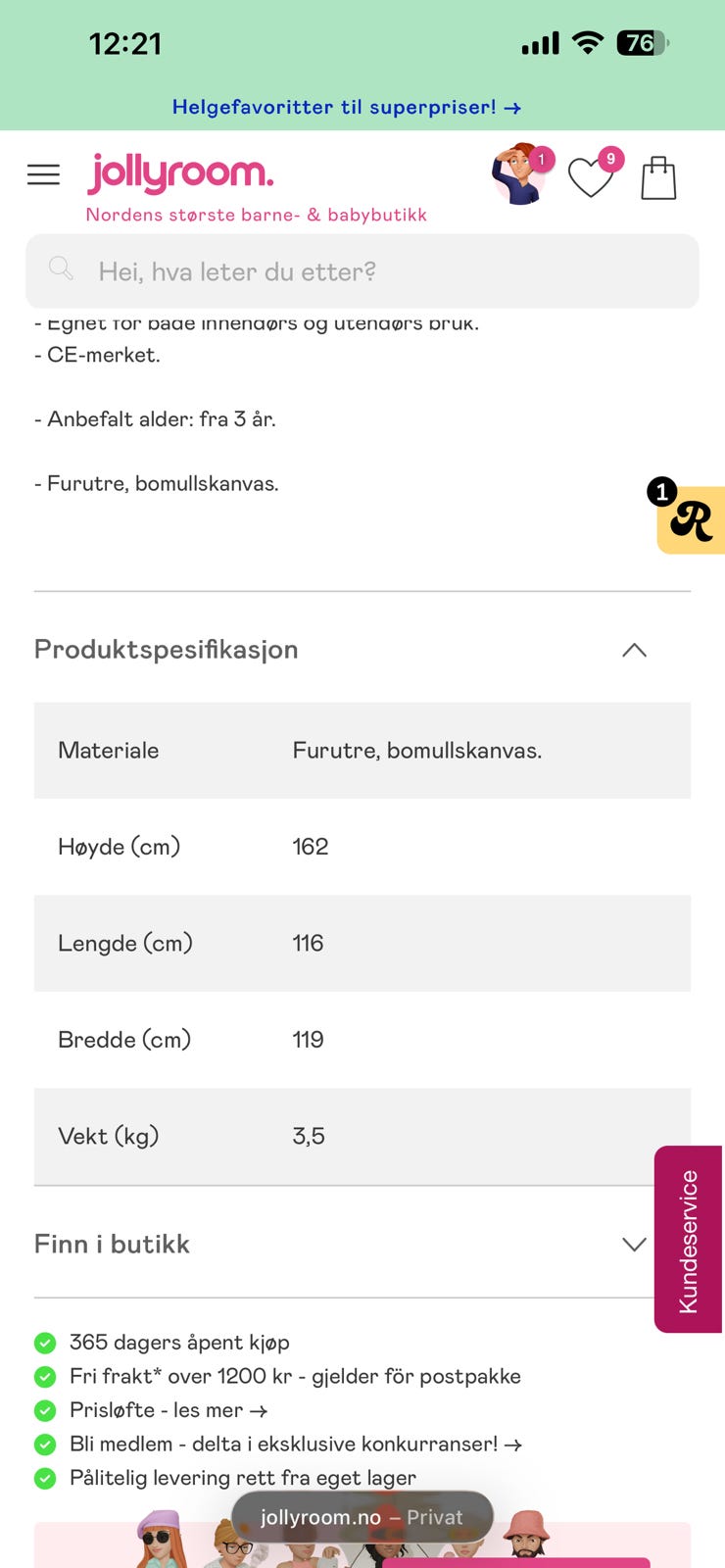
Task: Tap the jollyroom logo
Action: coord(181,173)
